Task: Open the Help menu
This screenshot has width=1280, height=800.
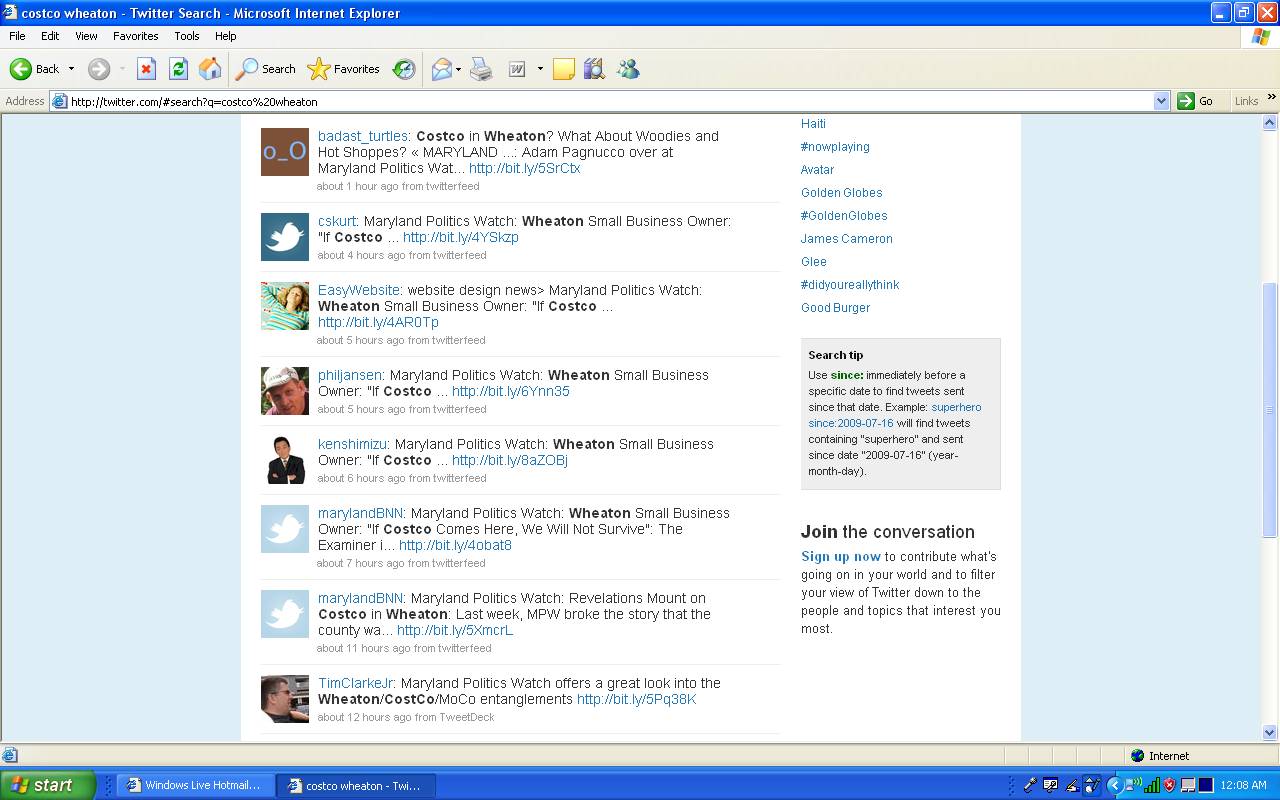Action: click(x=226, y=36)
